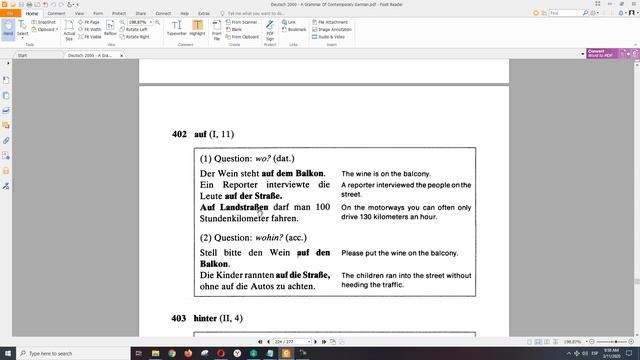Add a Bookmark
Image resolution: width=640 pixels, height=360 pixels.
[294, 29]
